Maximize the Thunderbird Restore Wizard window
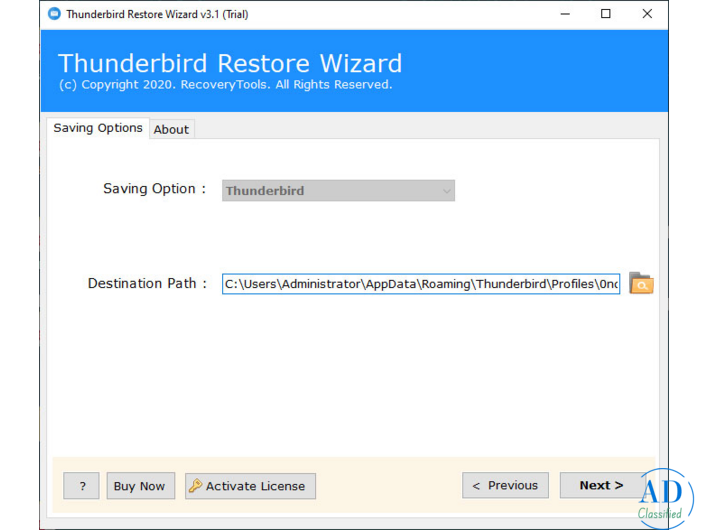This screenshot has width=710, height=530. [x=605, y=14]
